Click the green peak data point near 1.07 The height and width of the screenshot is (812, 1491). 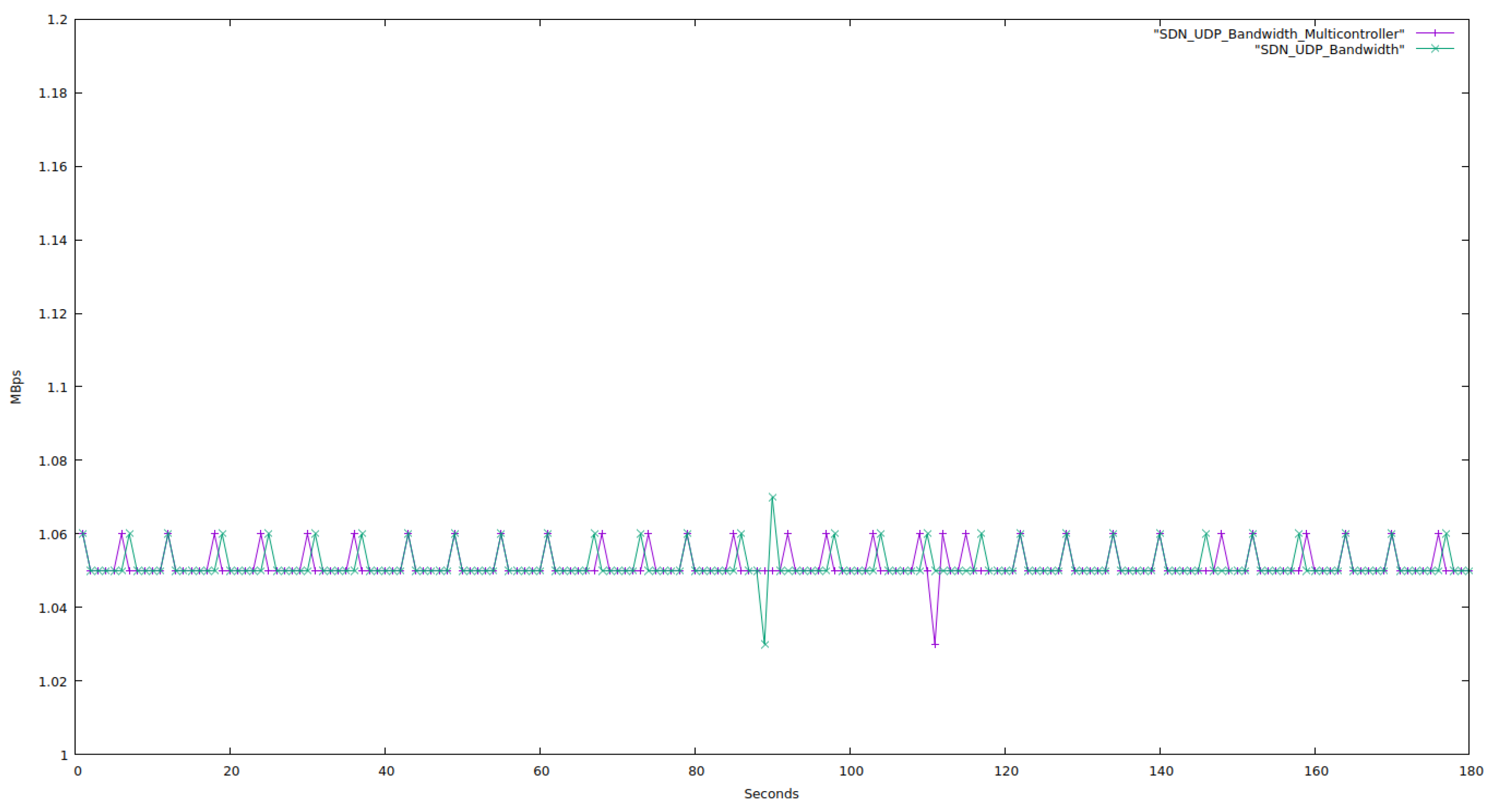tap(772, 497)
